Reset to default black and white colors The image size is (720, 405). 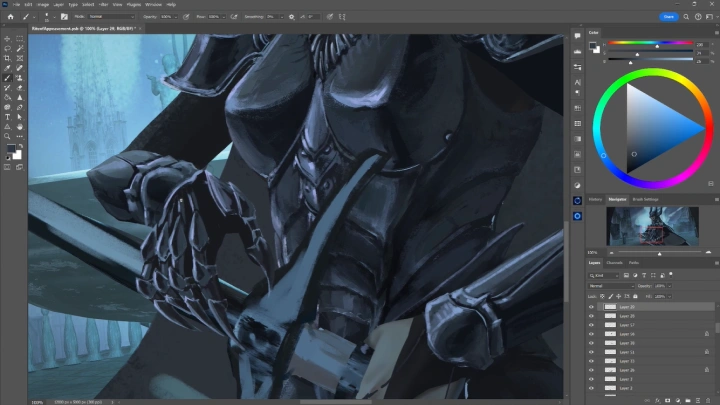point(7,158)
